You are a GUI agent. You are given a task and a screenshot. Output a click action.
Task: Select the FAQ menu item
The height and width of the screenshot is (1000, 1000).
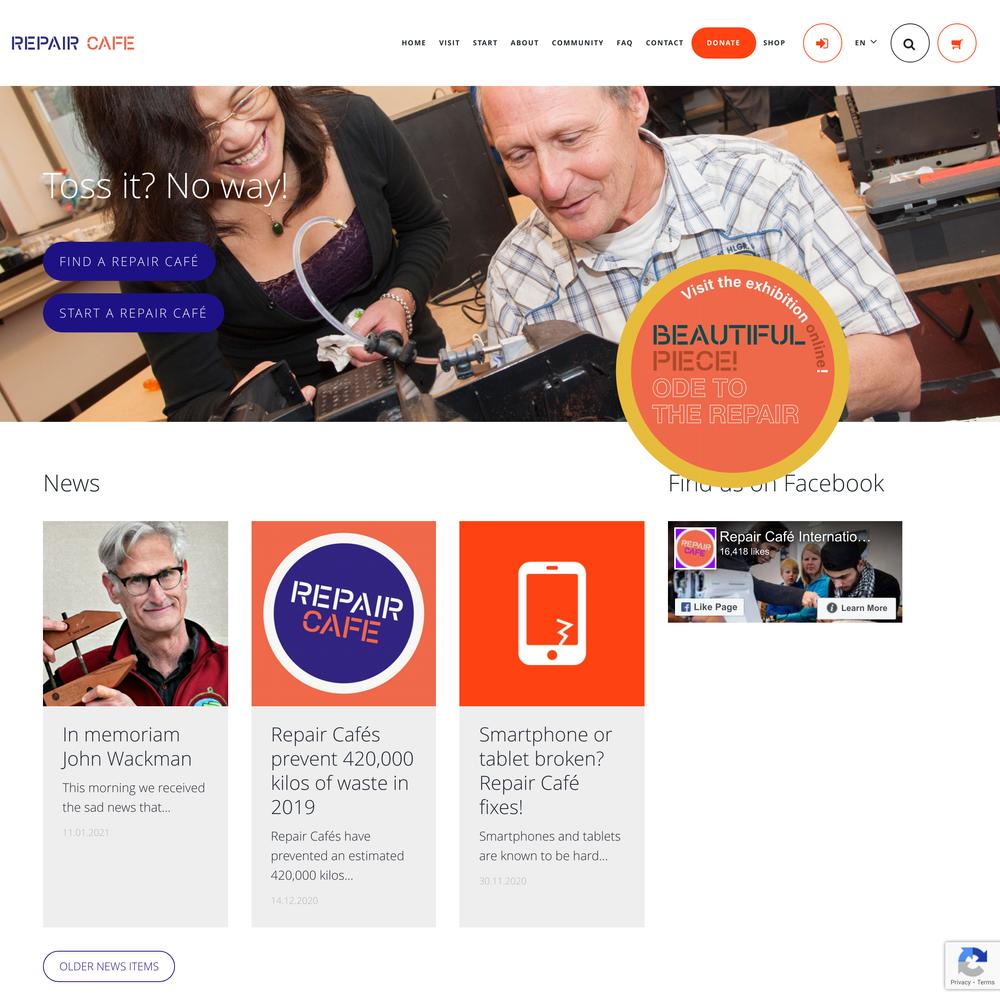click(624, 43)
